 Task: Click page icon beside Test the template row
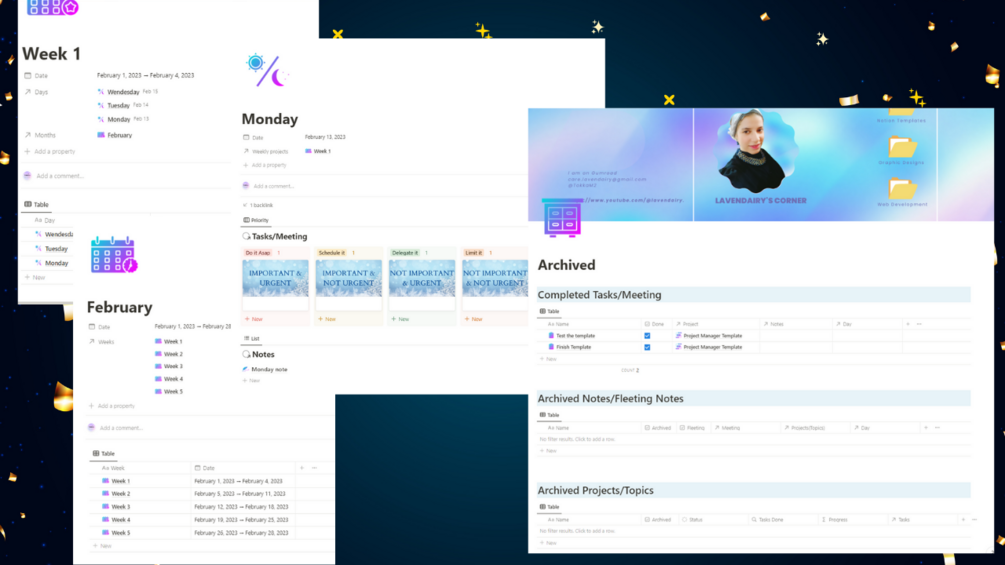tap(551, 336)
